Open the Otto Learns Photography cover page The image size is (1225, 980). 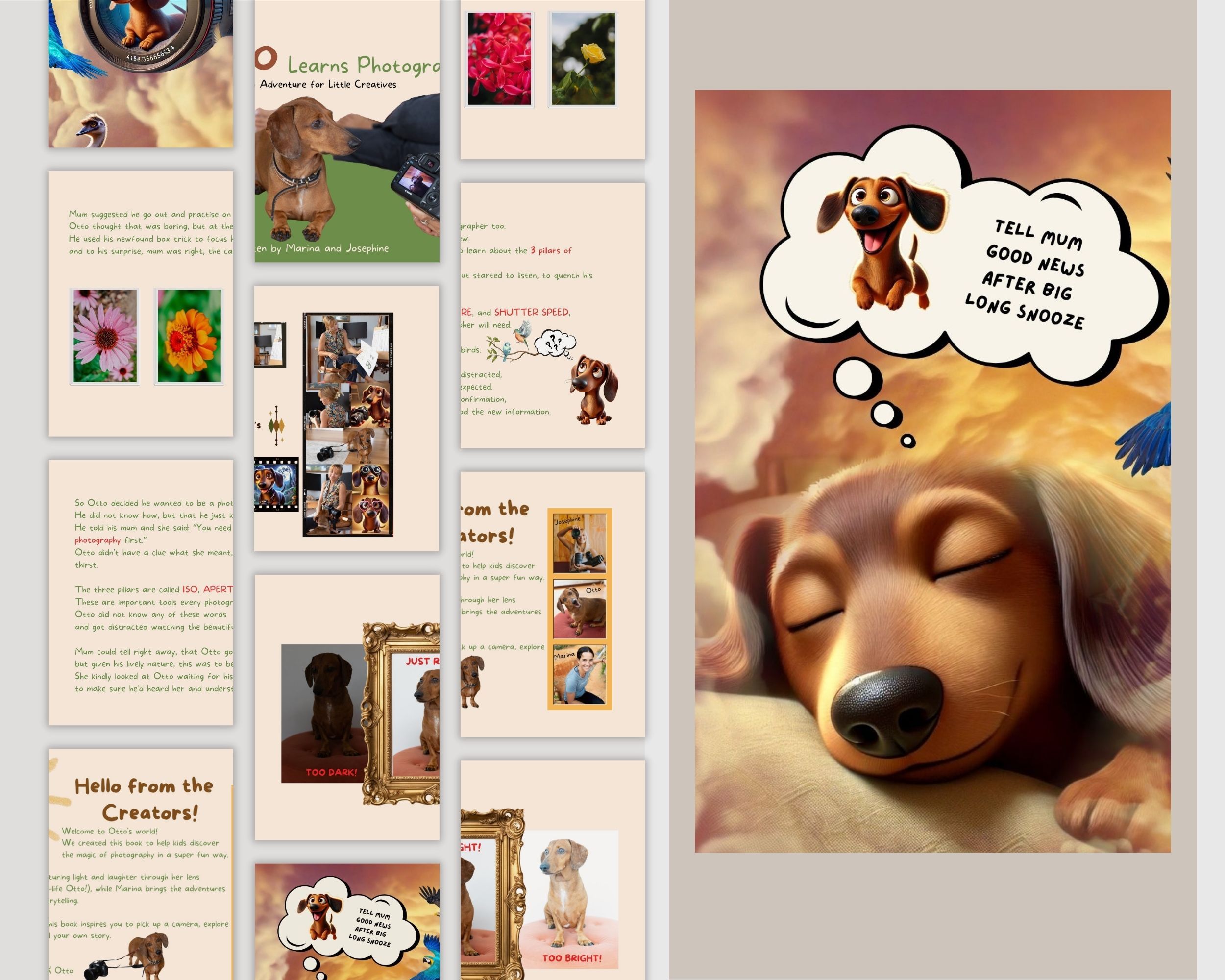coord(346,131)
